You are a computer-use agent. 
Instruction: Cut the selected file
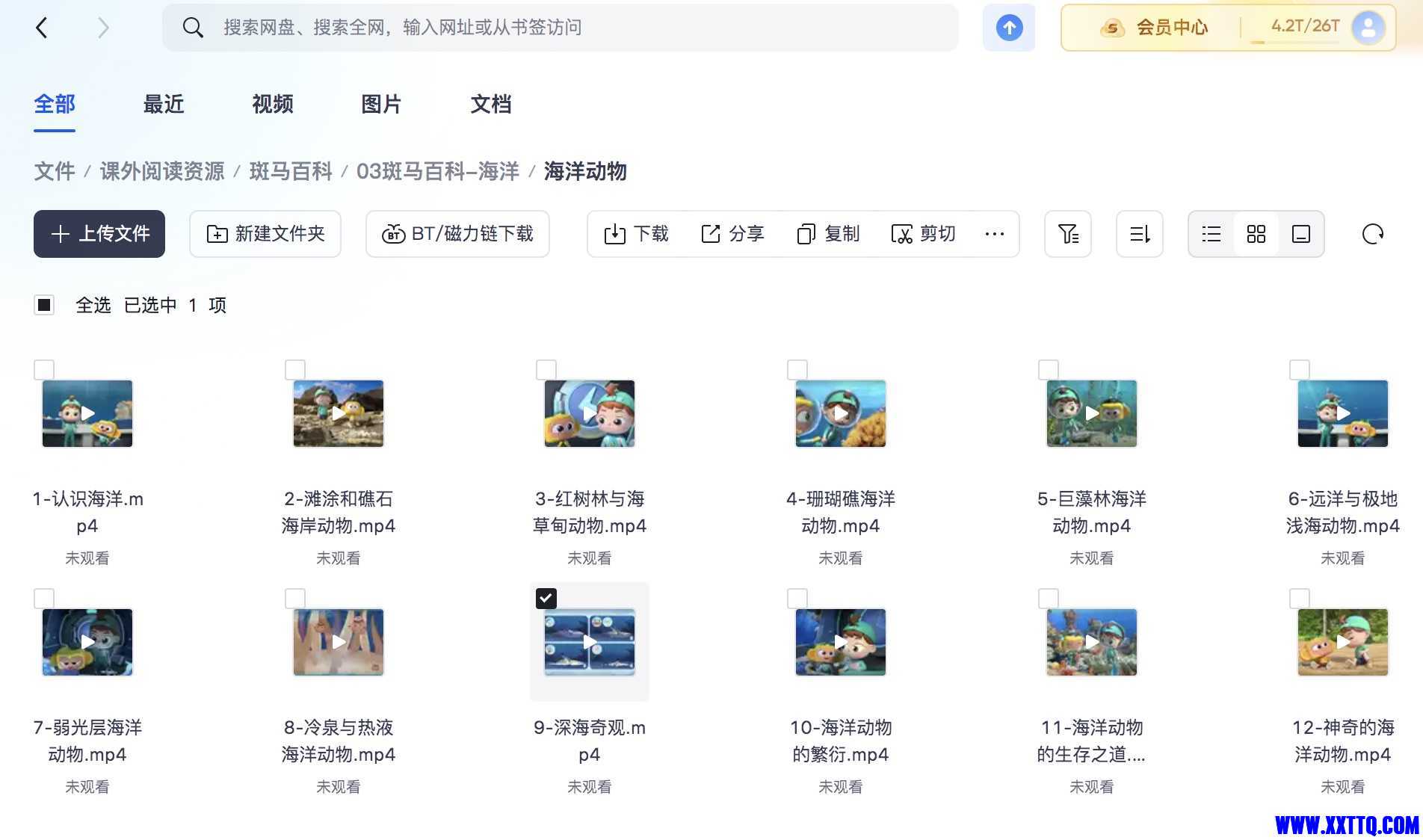coord(924,234)
